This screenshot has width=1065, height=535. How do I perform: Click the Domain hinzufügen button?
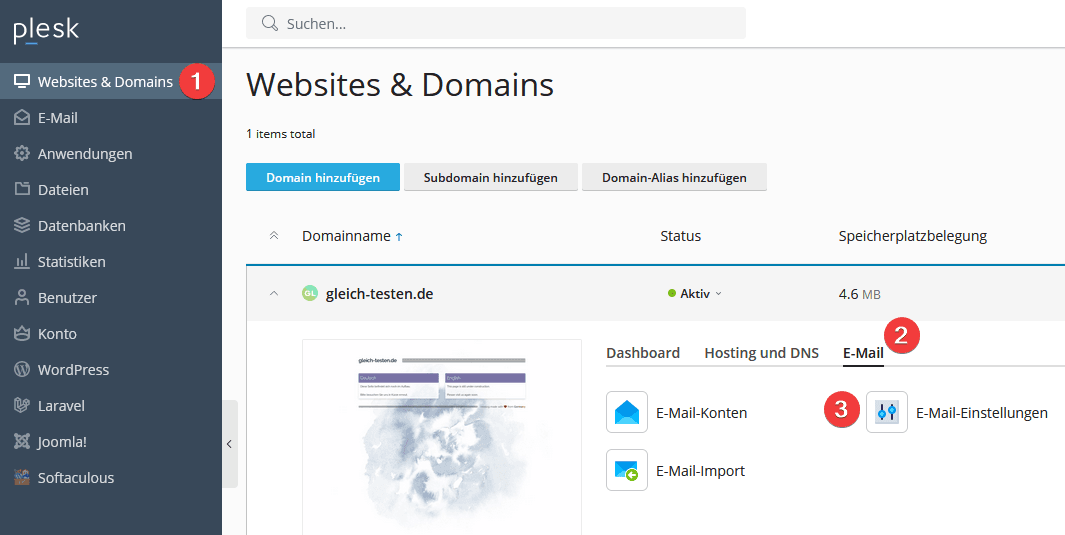click(x=323, y=177)
